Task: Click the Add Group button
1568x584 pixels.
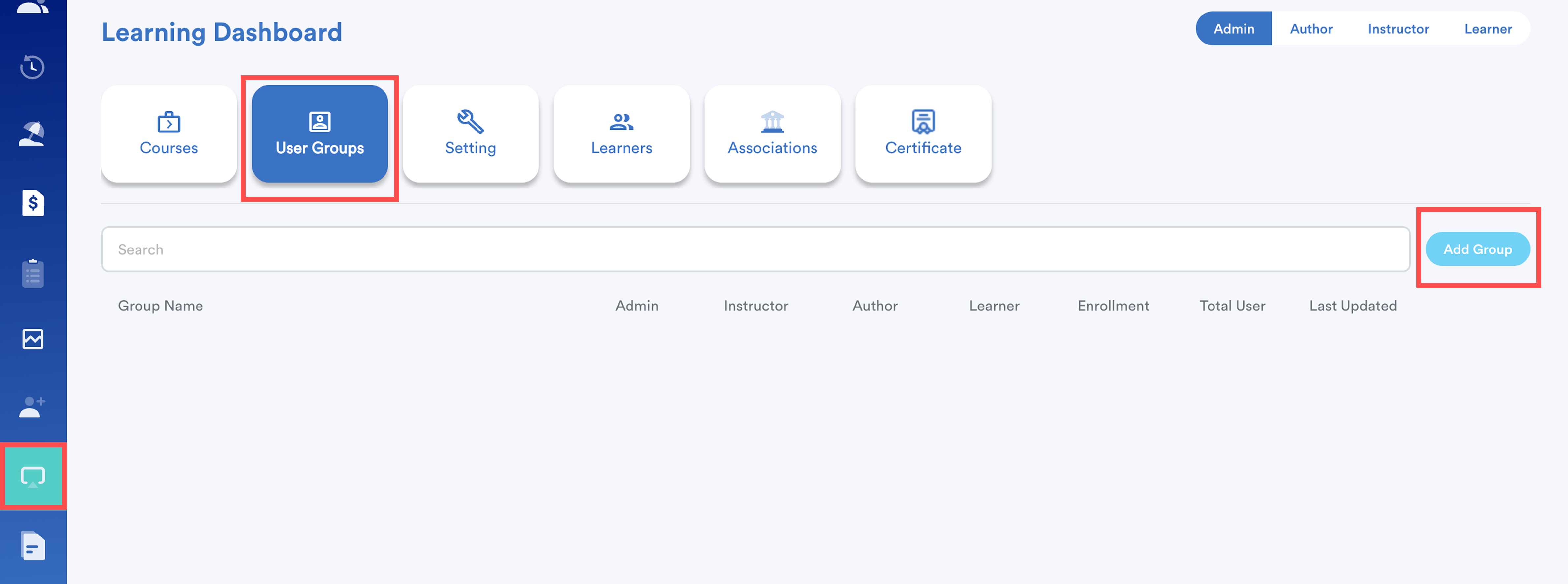Action: coord(1477,249)
